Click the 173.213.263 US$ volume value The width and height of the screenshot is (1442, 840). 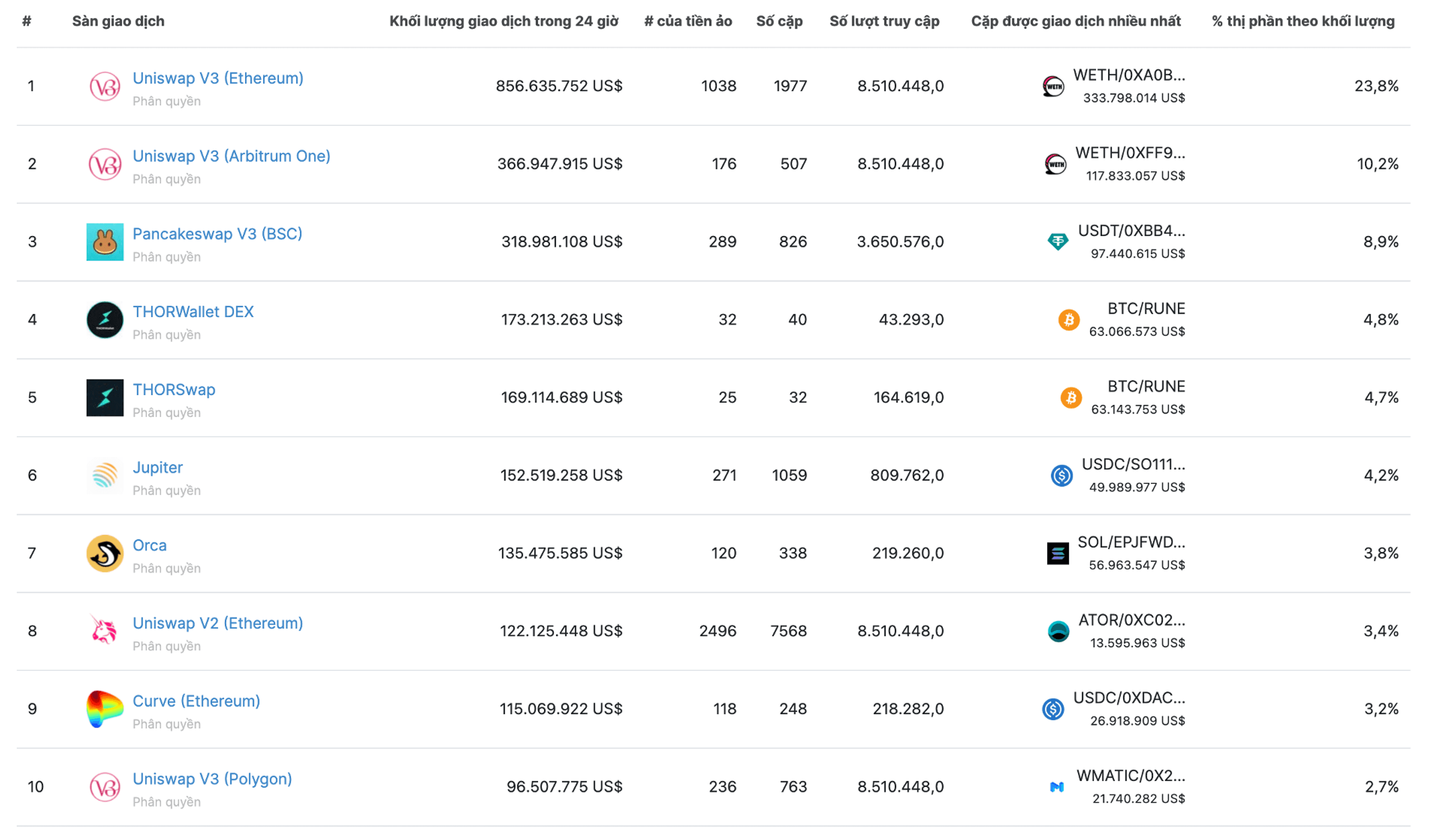[563, 320]
